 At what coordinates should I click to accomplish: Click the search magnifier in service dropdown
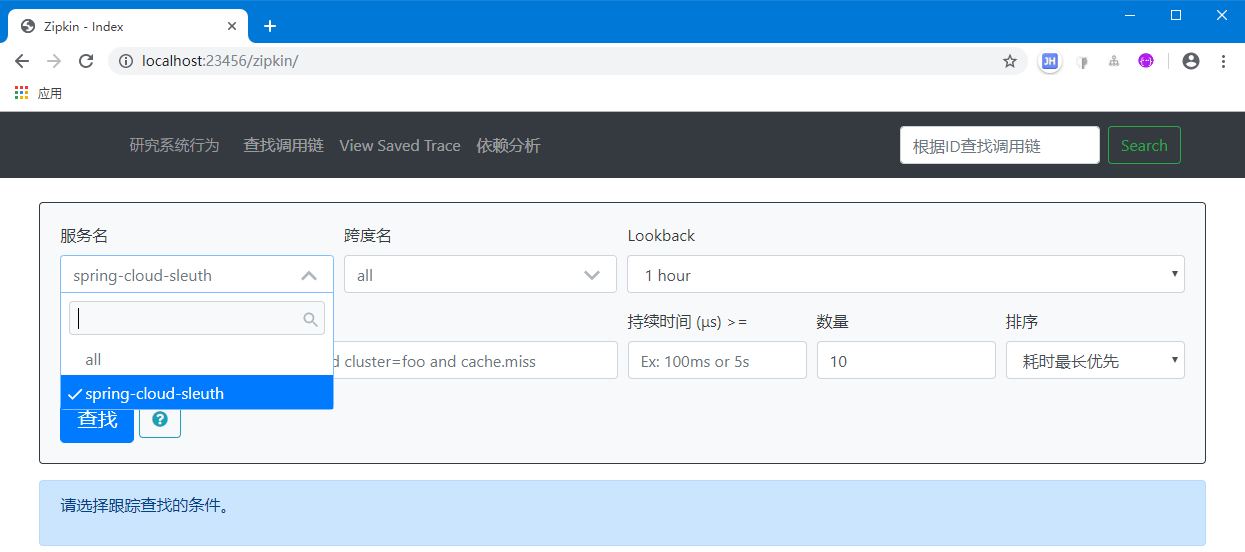[x=310, y=319]
